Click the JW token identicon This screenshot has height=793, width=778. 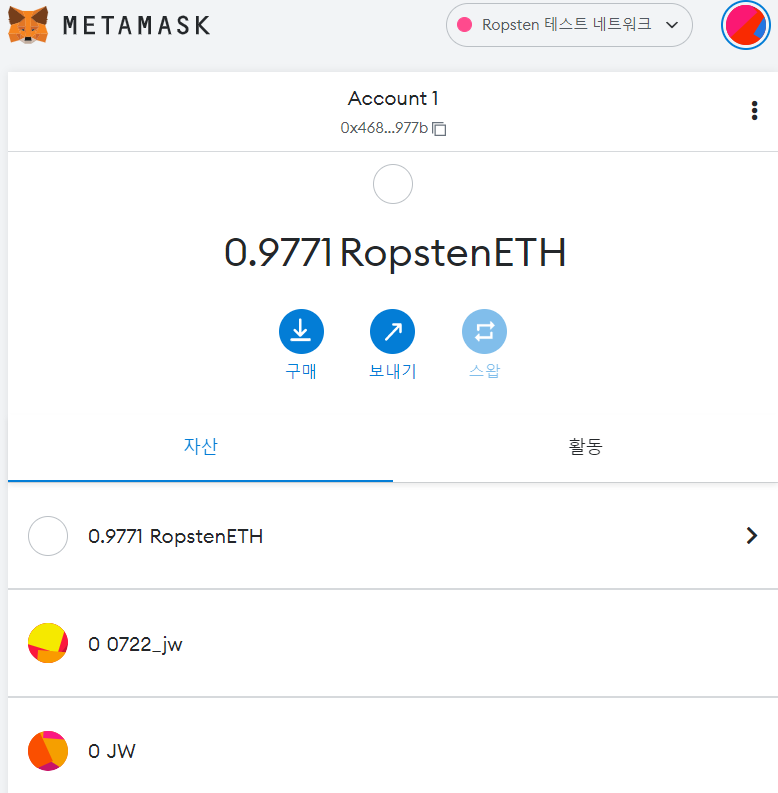(x=48, y=751)
